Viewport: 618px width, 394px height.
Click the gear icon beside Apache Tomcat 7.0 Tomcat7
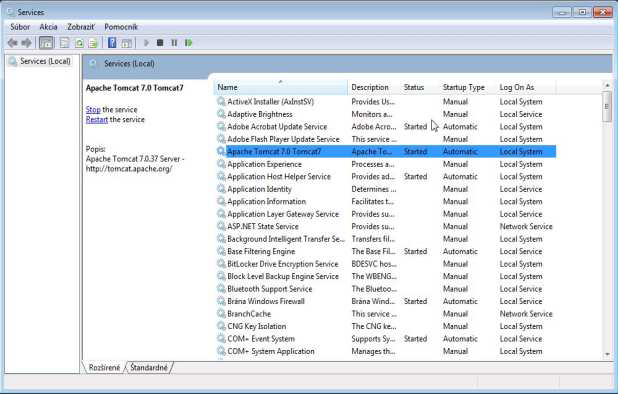[x=221, y=151]
